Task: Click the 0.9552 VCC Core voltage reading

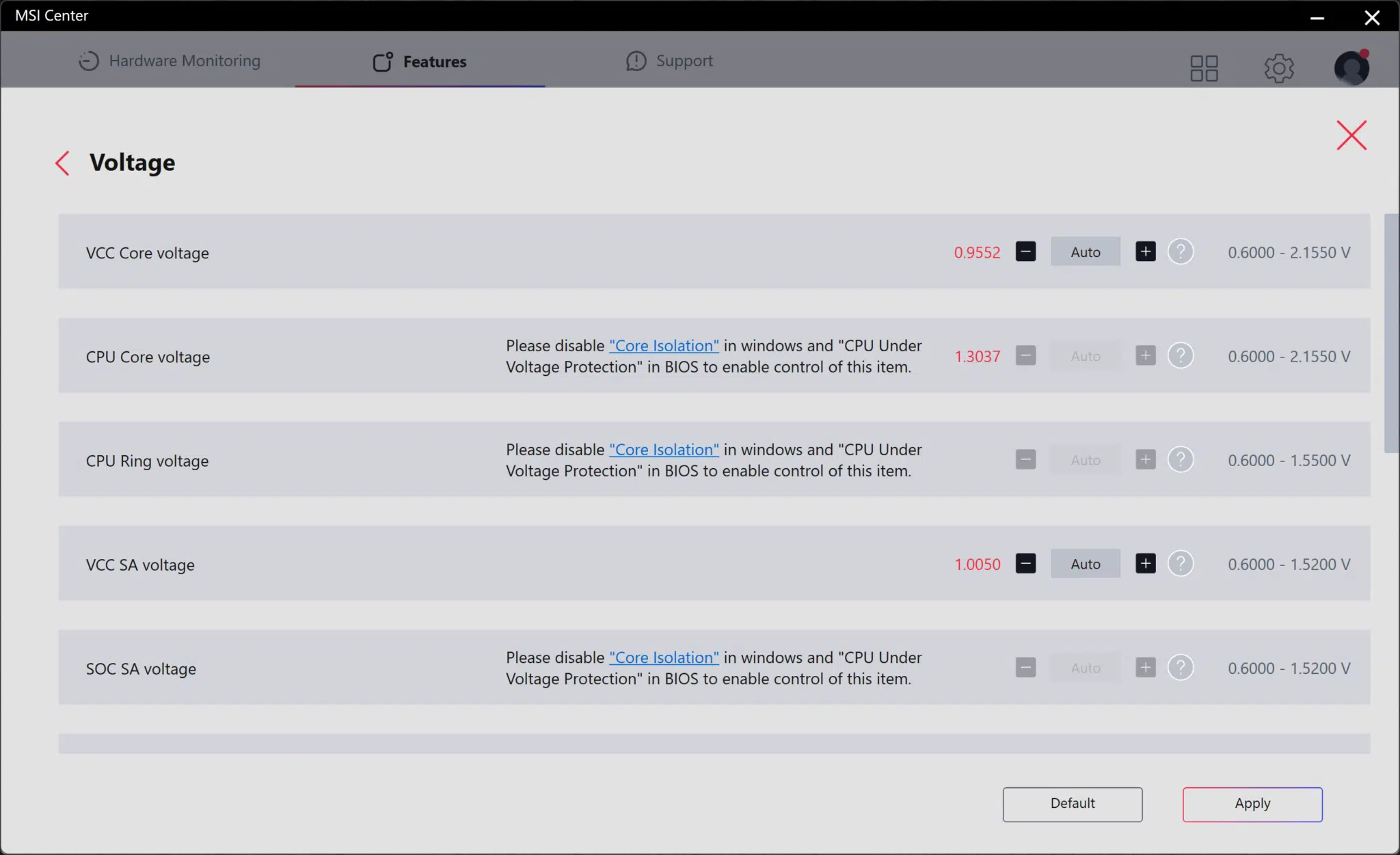Action: click(x=977, y=252)
